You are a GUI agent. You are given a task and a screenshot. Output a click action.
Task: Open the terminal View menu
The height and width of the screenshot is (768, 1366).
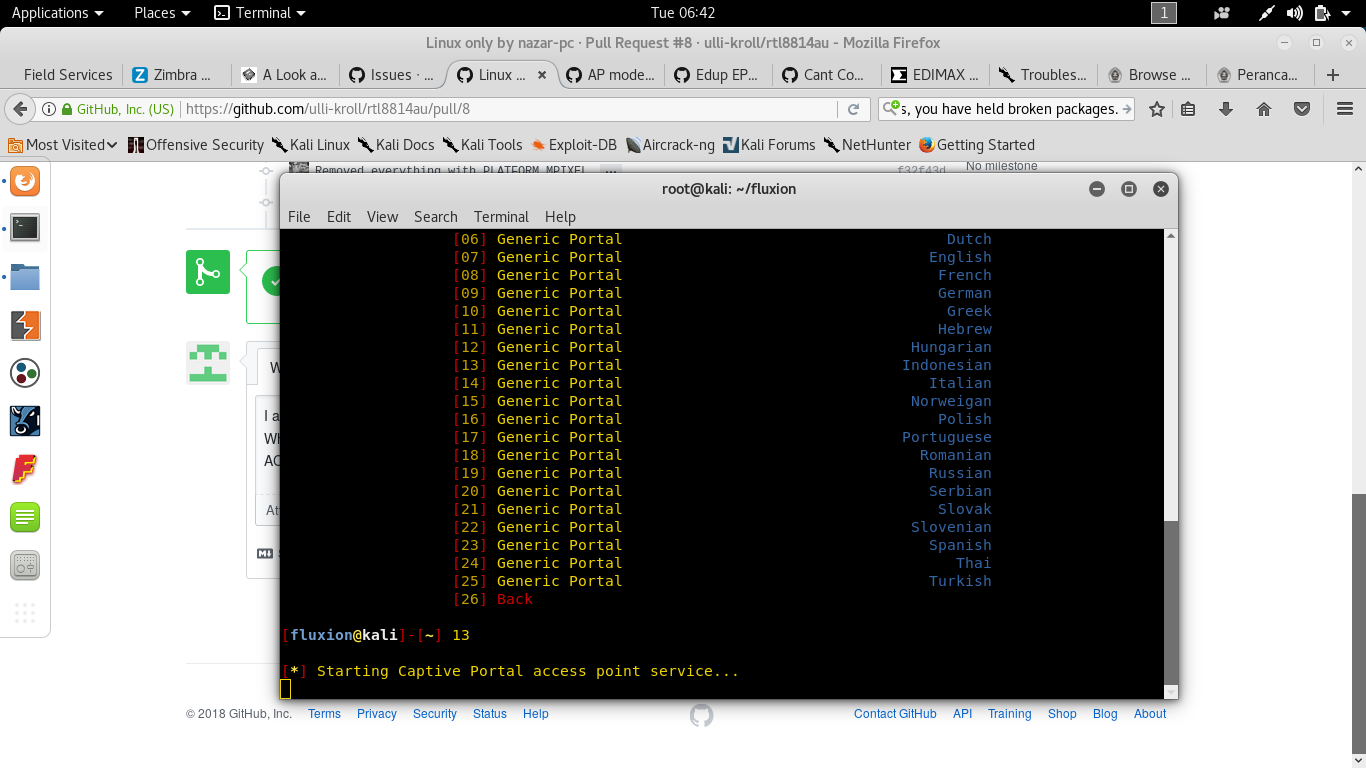[382, 217]
